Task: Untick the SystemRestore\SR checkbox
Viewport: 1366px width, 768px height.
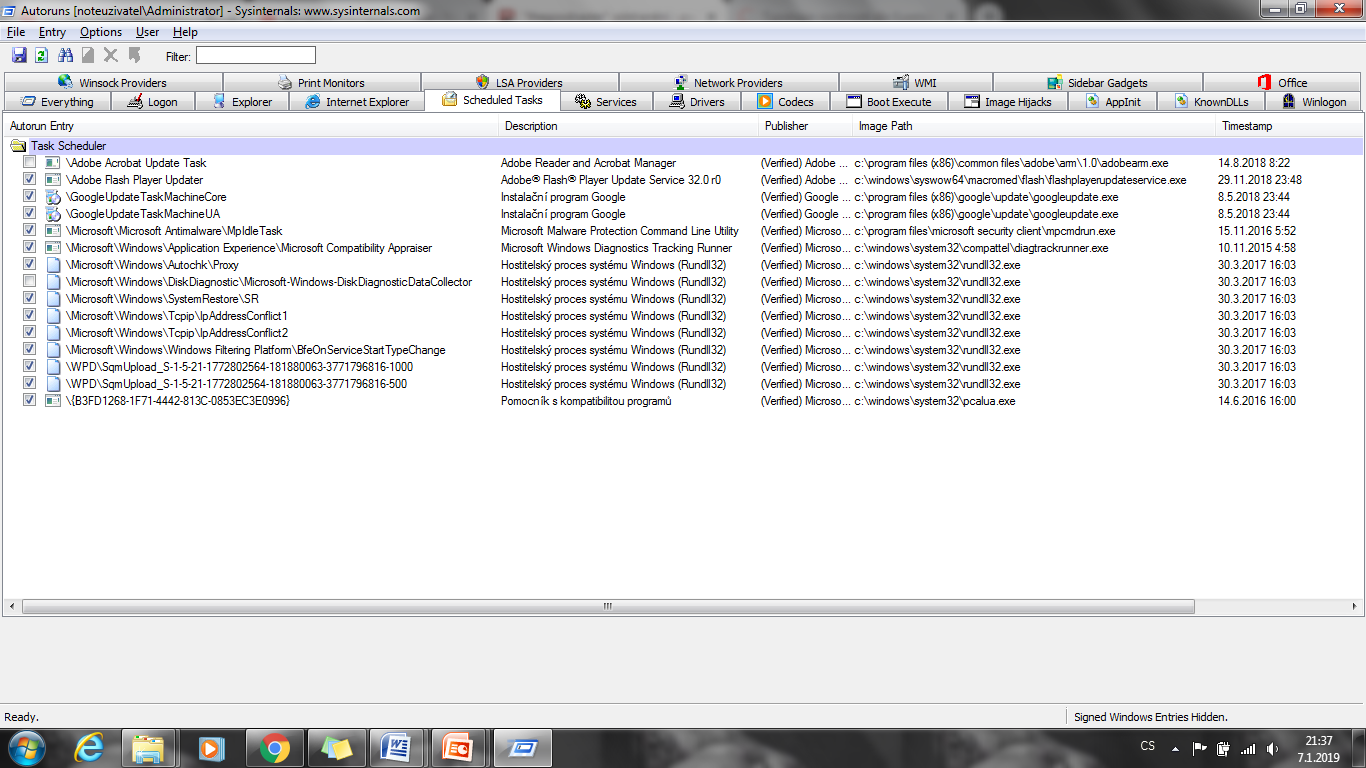Action: (x=30, y=299)
